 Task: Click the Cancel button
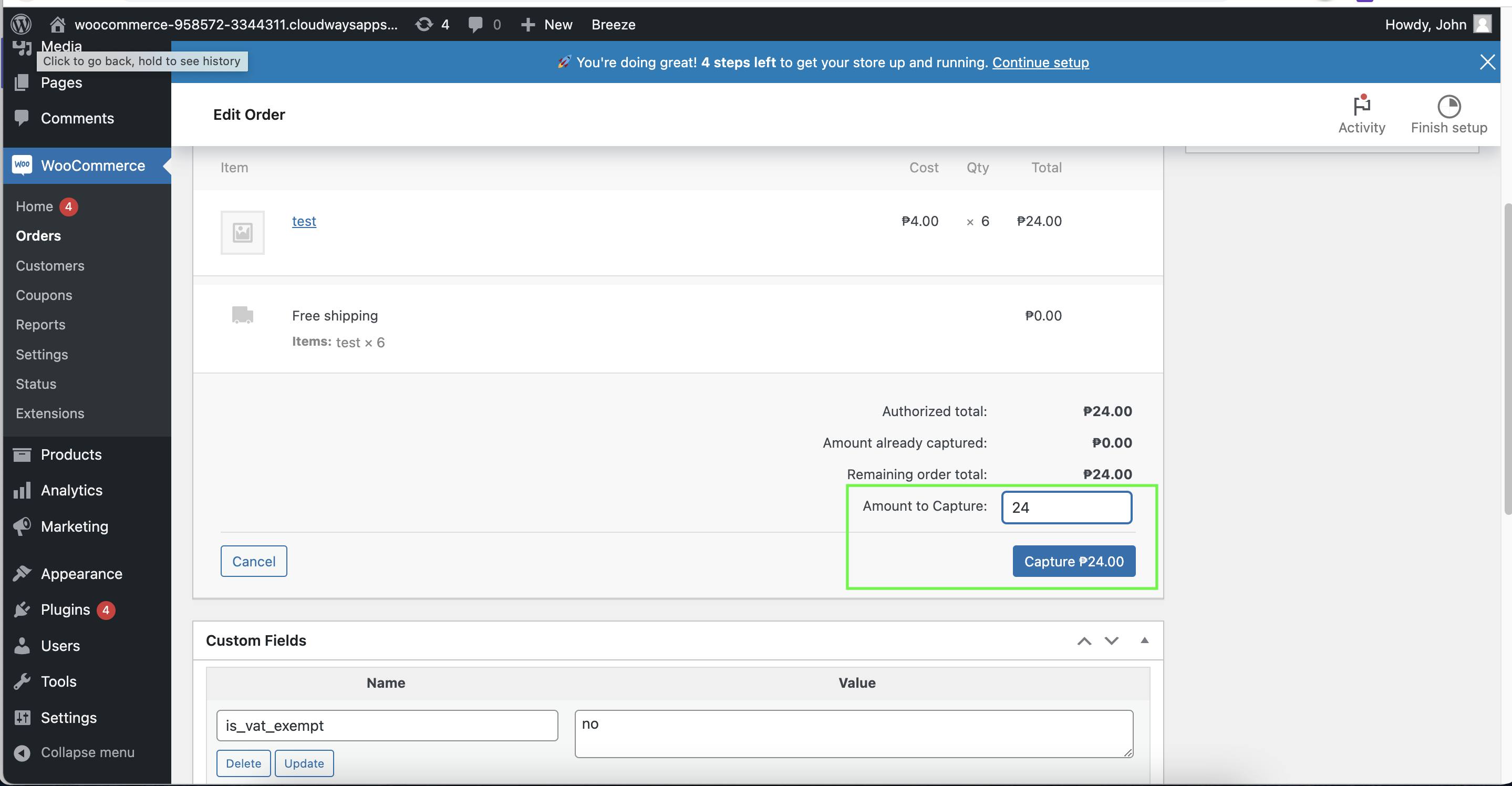(253, 561)
